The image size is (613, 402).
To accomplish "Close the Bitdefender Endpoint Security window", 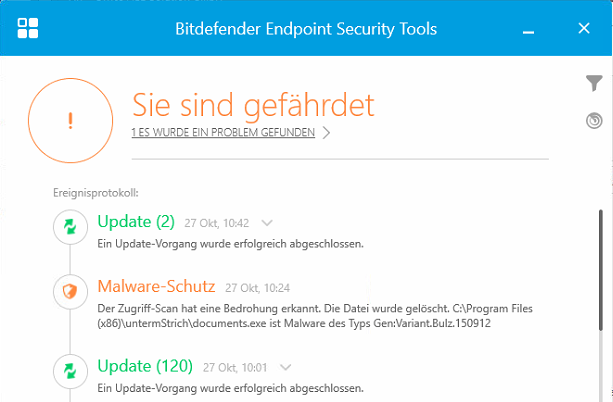I will click(584, 28).
